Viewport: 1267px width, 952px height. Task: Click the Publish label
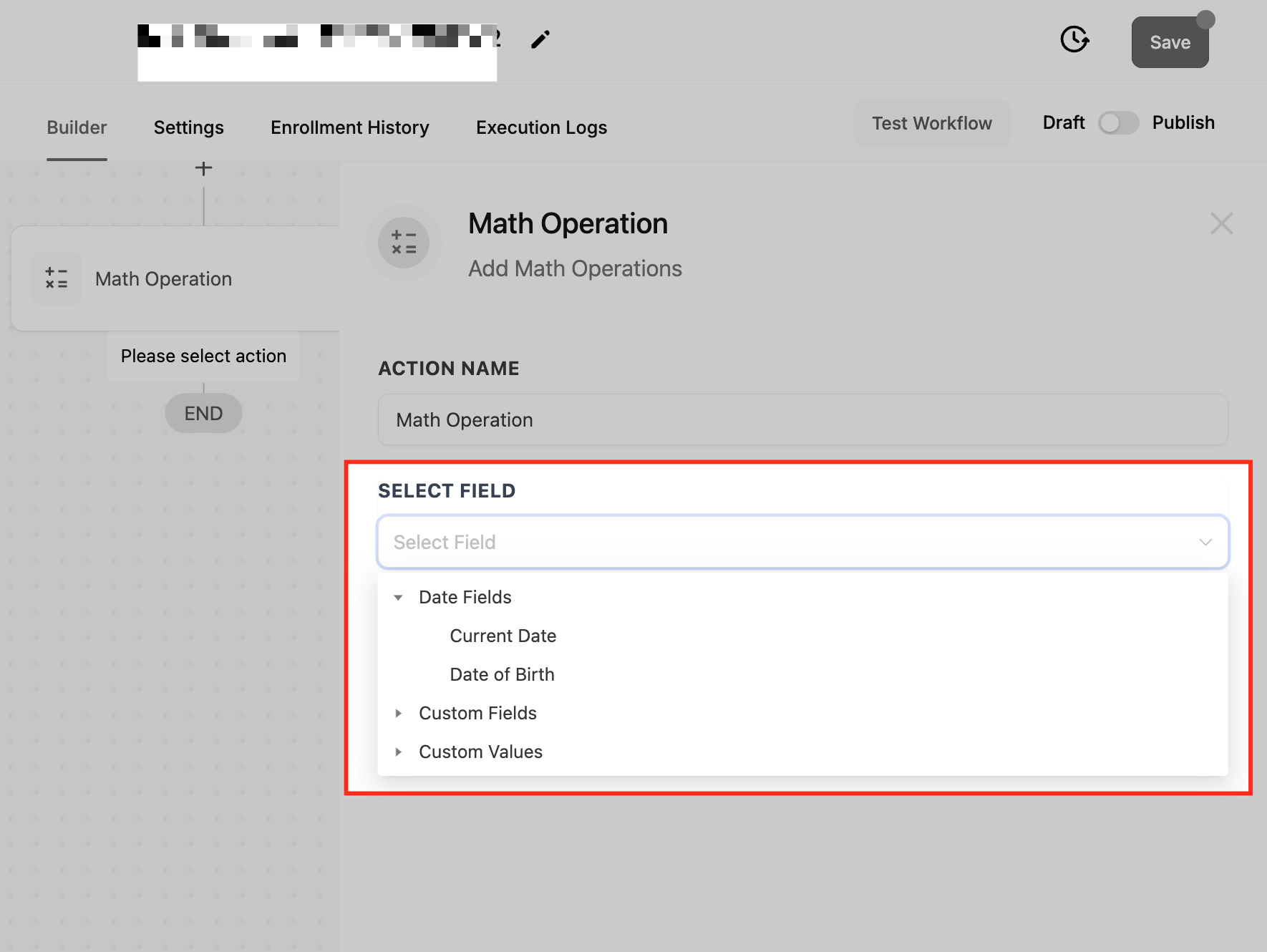[1183, 122]
